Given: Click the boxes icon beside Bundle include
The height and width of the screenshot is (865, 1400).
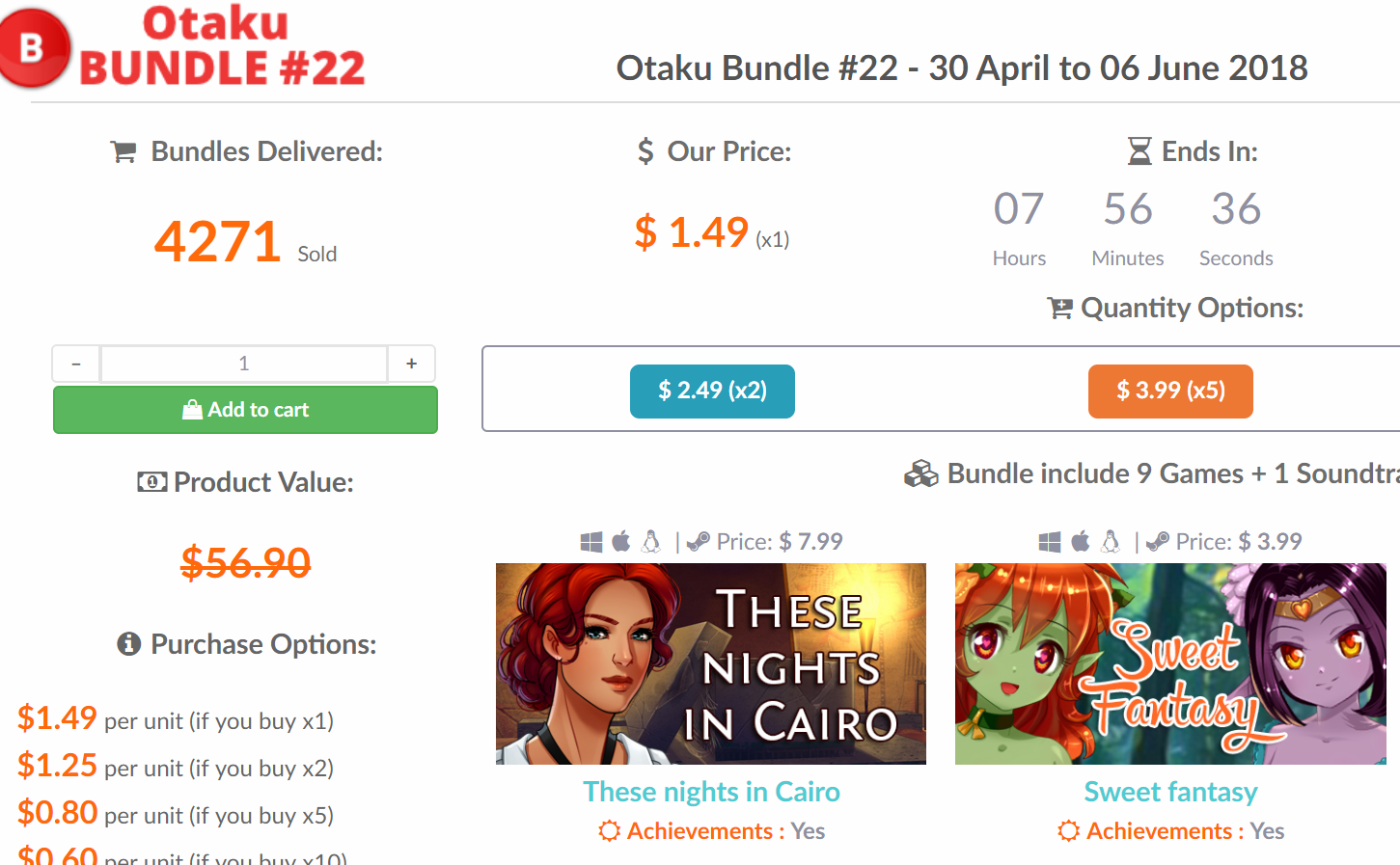Looking at the screenshot, I should (x=920, y=473).
